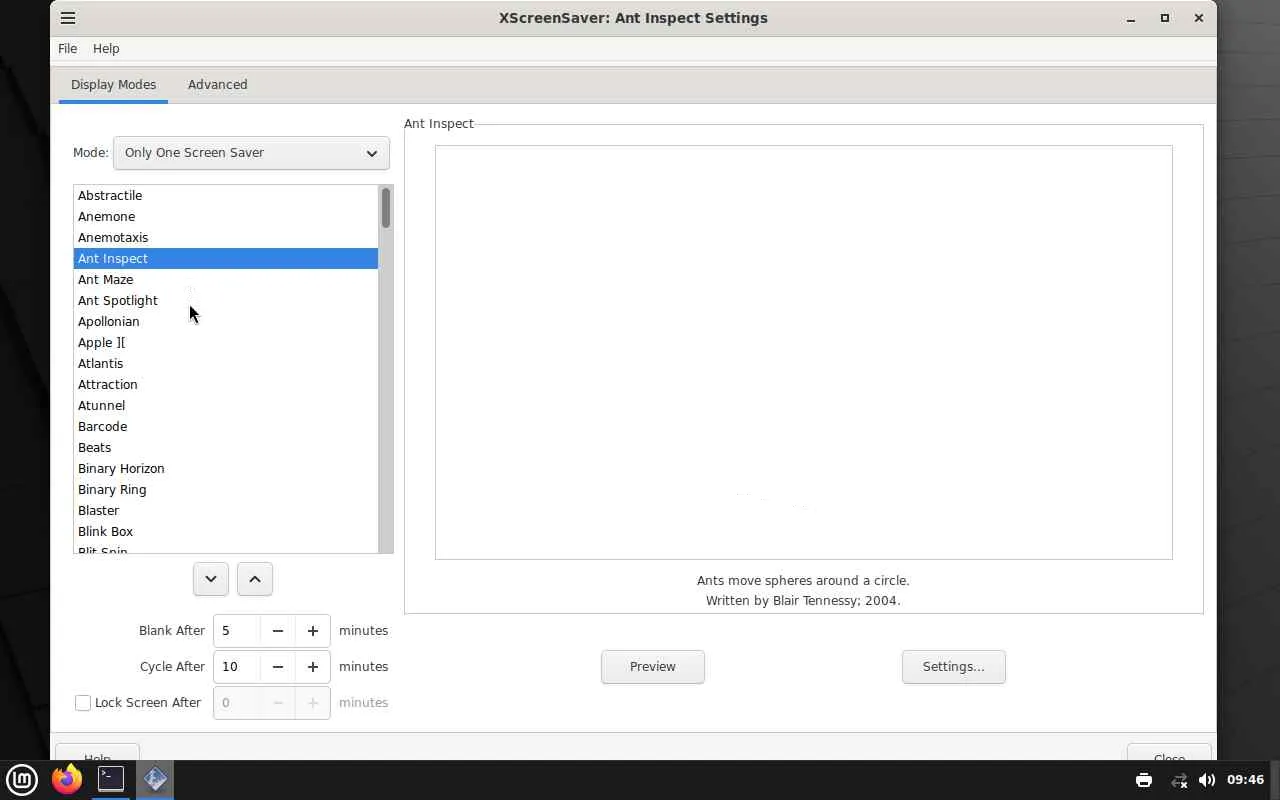Screen dimensions: 1280x800
Task: Open the network connection tray icon
Action: 1179,780
